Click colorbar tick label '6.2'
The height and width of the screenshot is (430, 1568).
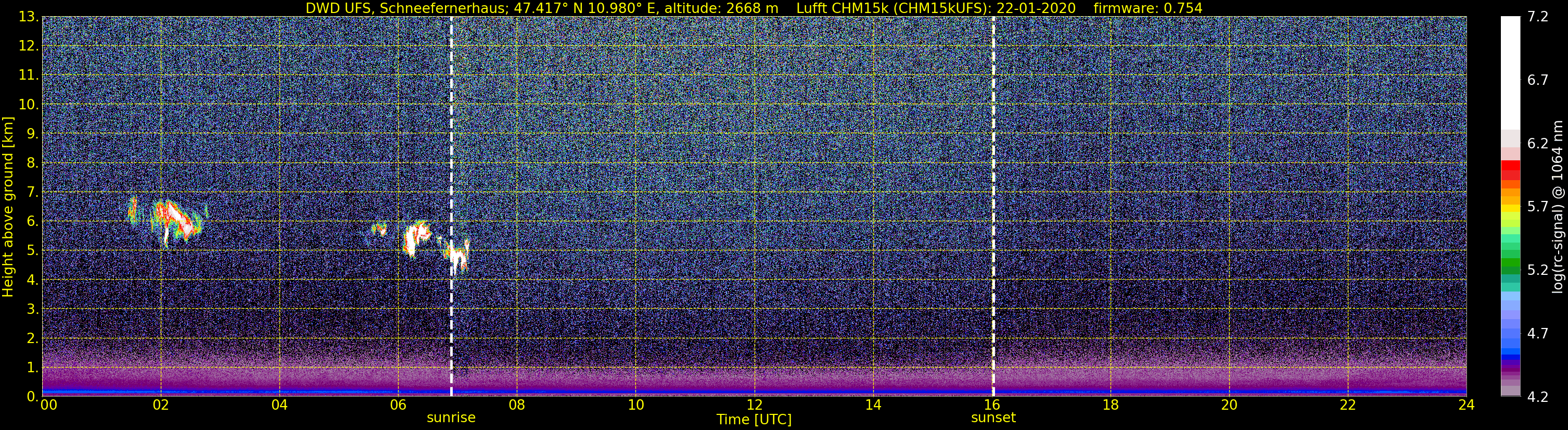click(x=1538, y=144)
